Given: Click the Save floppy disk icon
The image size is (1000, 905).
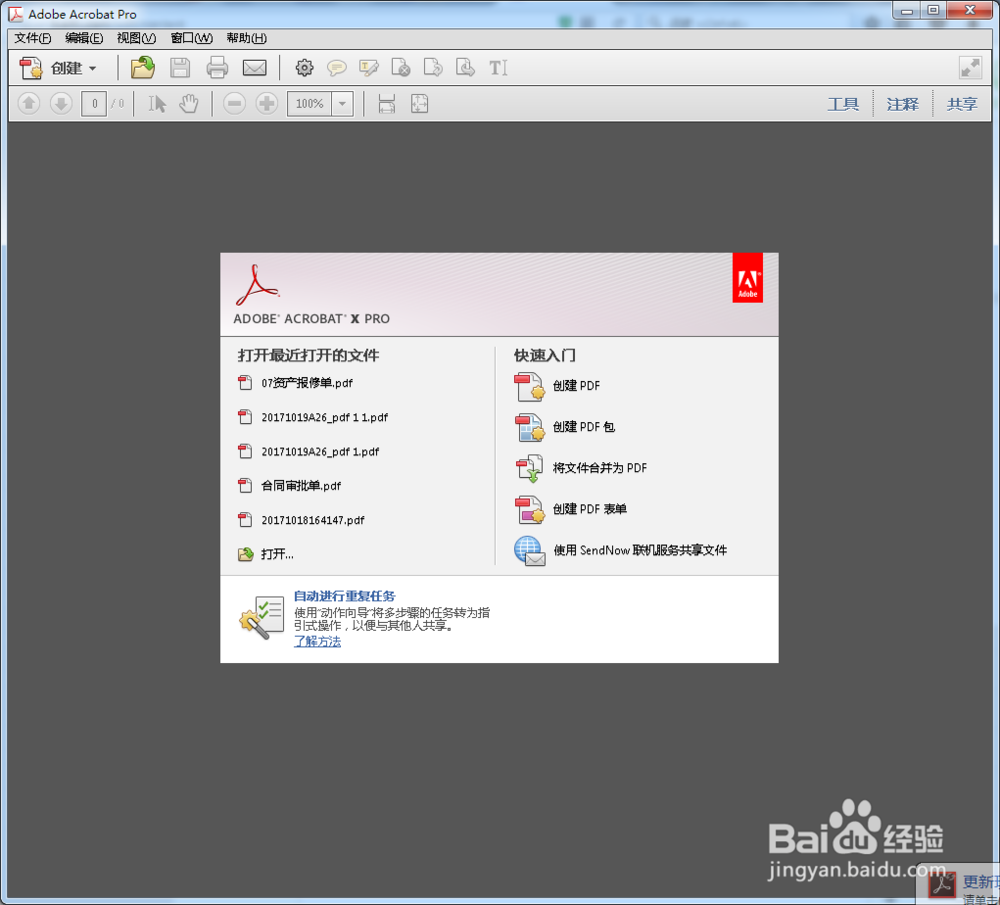Looking at the screenshot, I should (180, 68).
